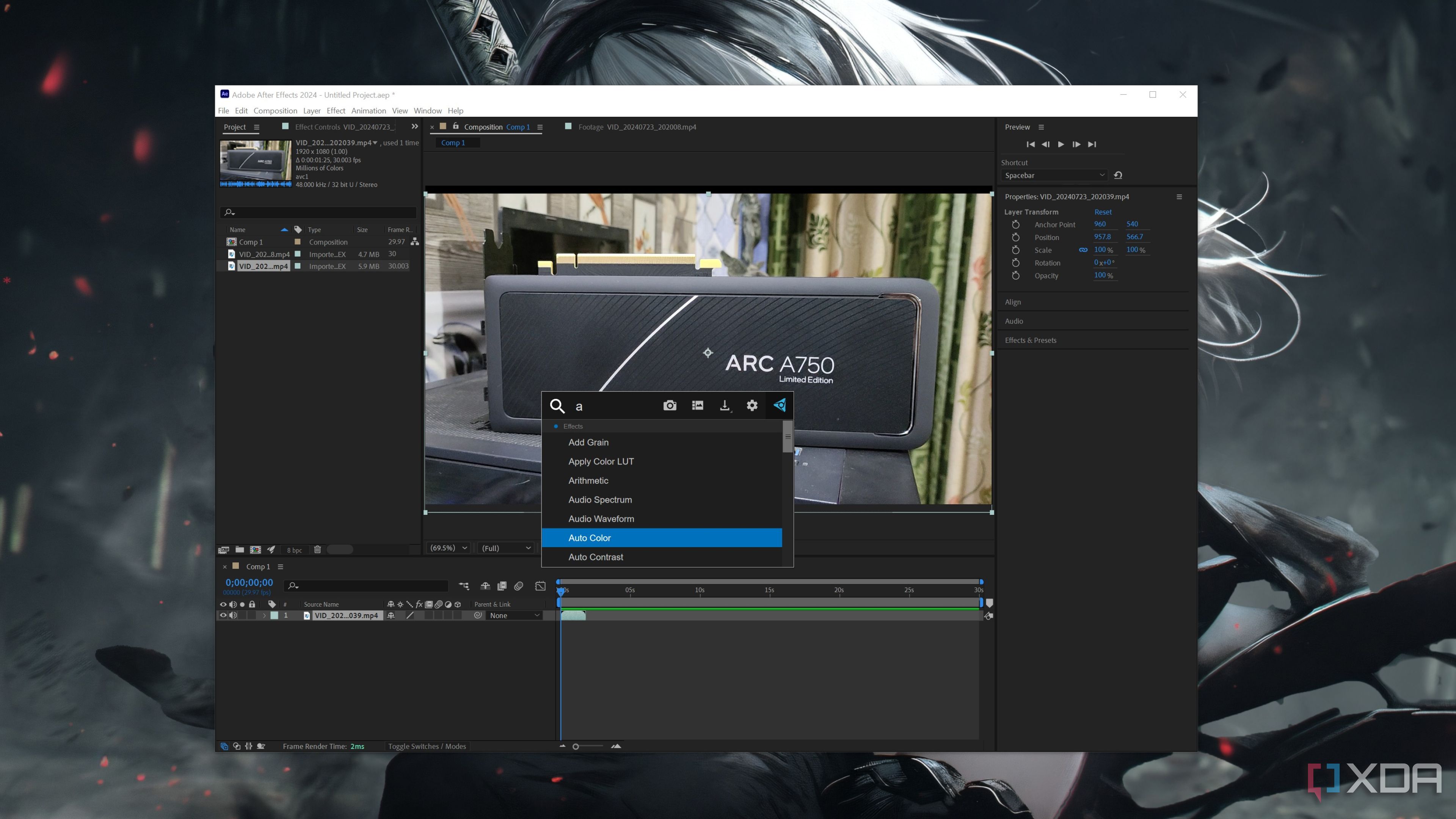
Task: Show hidden panel tabs double chevron
Action: pos(415,127)
